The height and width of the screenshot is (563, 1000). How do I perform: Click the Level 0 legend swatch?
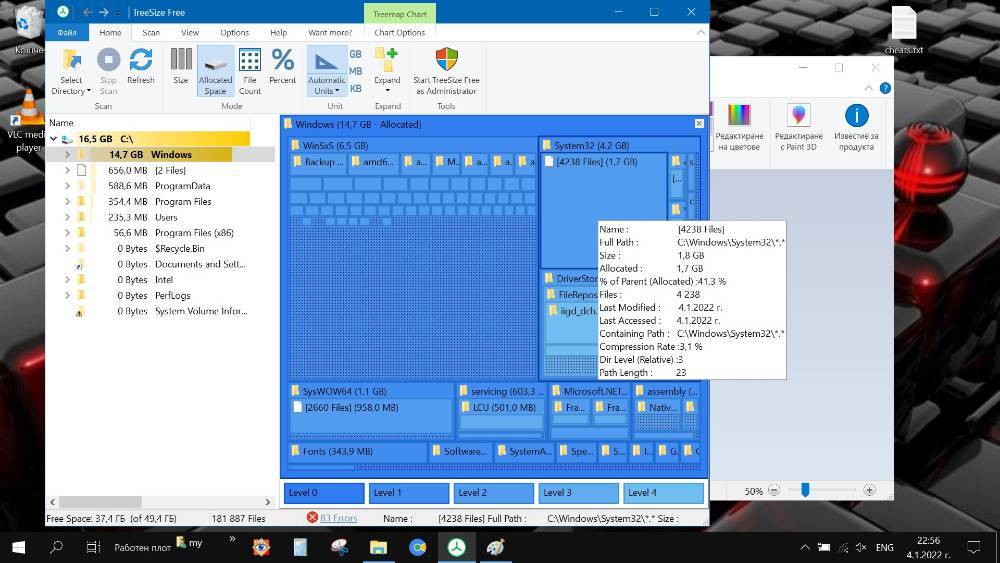[324, 492]
